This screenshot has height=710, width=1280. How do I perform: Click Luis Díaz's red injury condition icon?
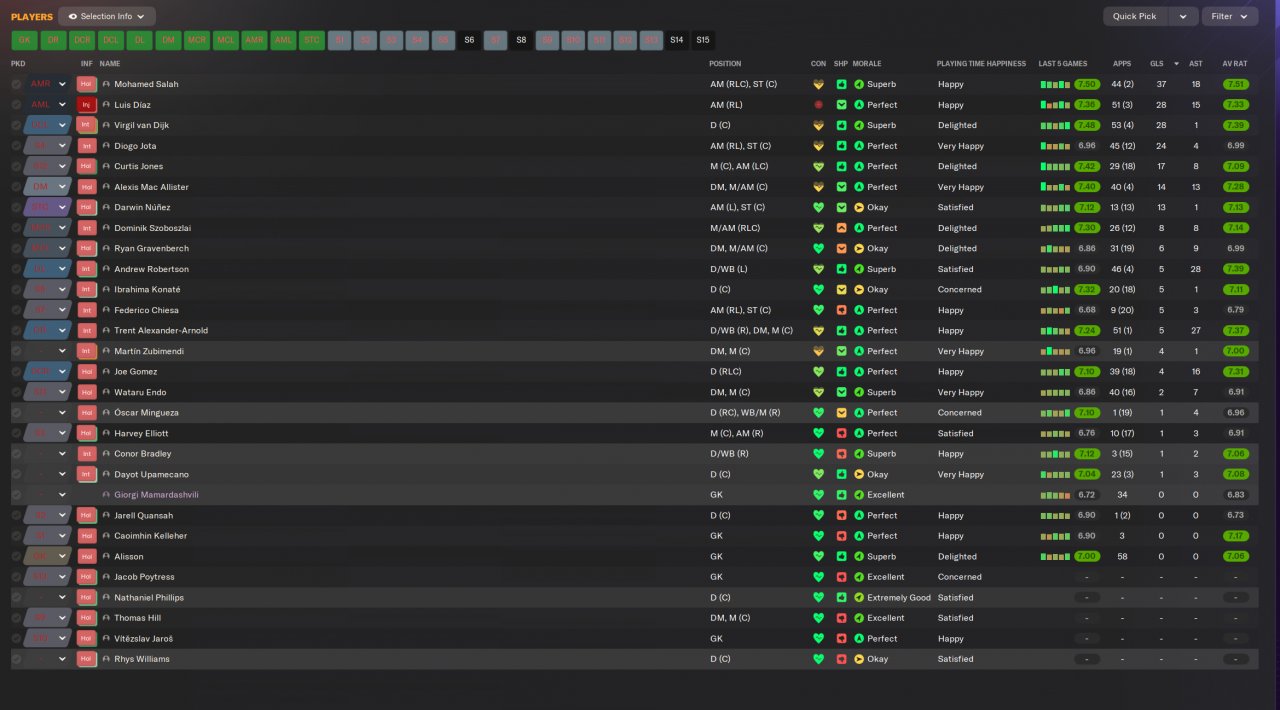(x=818, y=105)
